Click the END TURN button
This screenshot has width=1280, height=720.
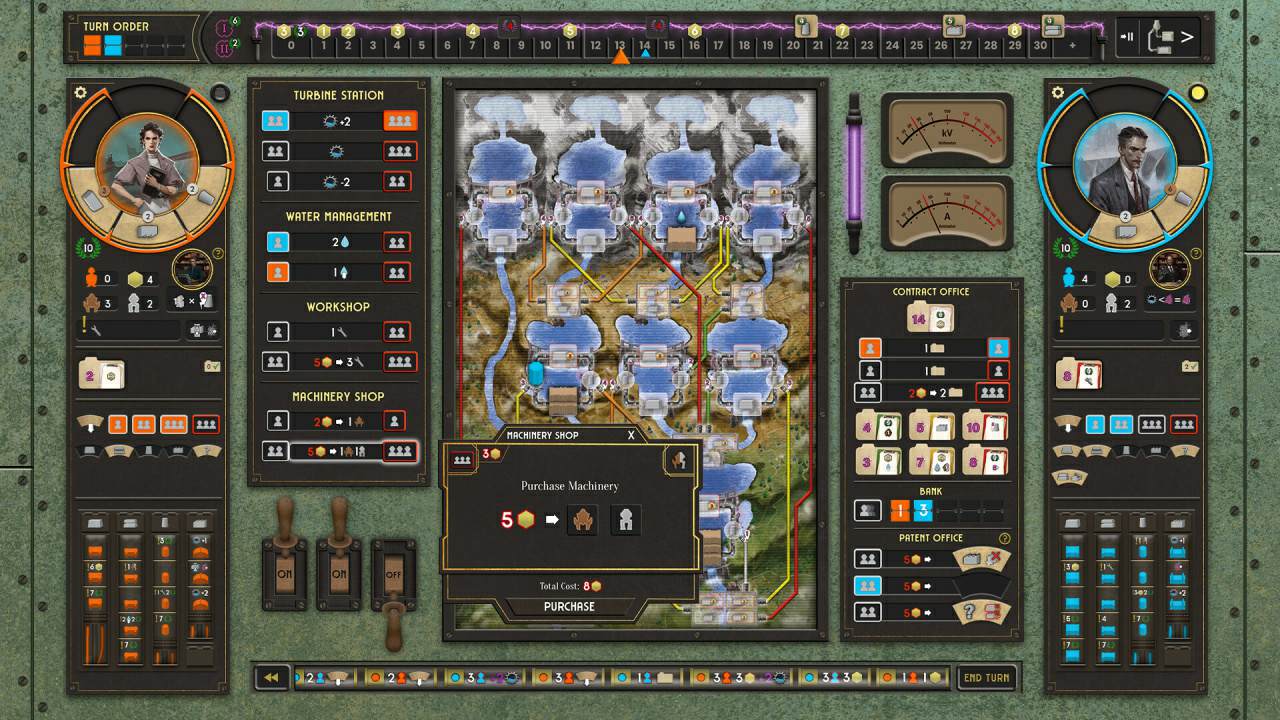pyautogui.click(x=985, y=678)
